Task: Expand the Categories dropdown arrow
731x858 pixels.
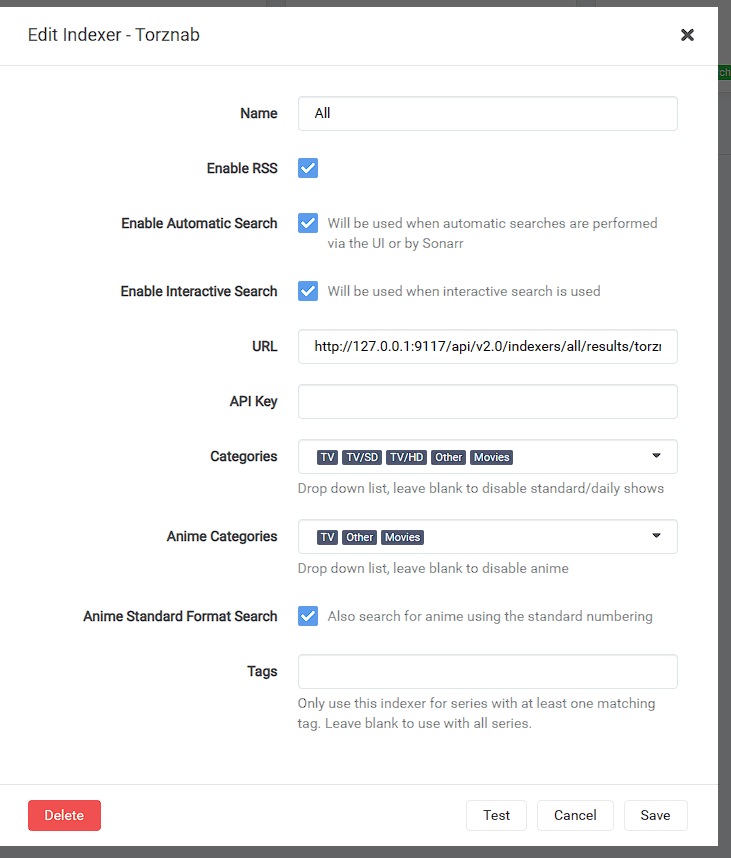Action: pyautogui.click(x=657, y=456)
